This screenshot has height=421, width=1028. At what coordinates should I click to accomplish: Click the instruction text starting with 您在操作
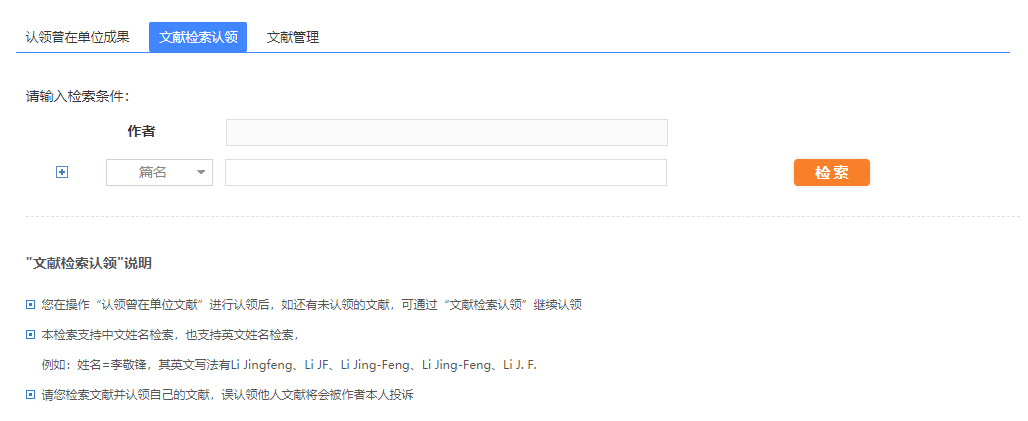click(311, 304)
